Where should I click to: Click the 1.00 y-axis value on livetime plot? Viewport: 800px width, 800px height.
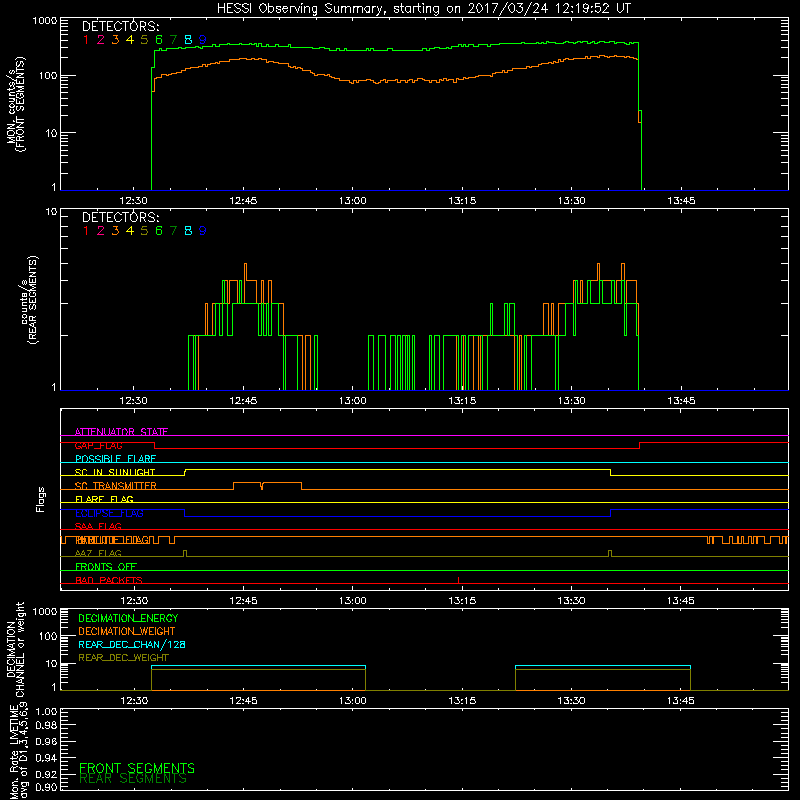click(46, 711)
